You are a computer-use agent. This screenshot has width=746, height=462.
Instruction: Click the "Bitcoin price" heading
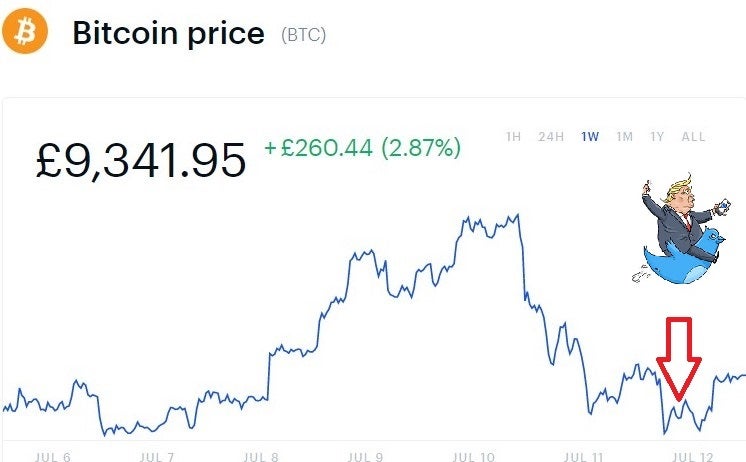[168, 34]
